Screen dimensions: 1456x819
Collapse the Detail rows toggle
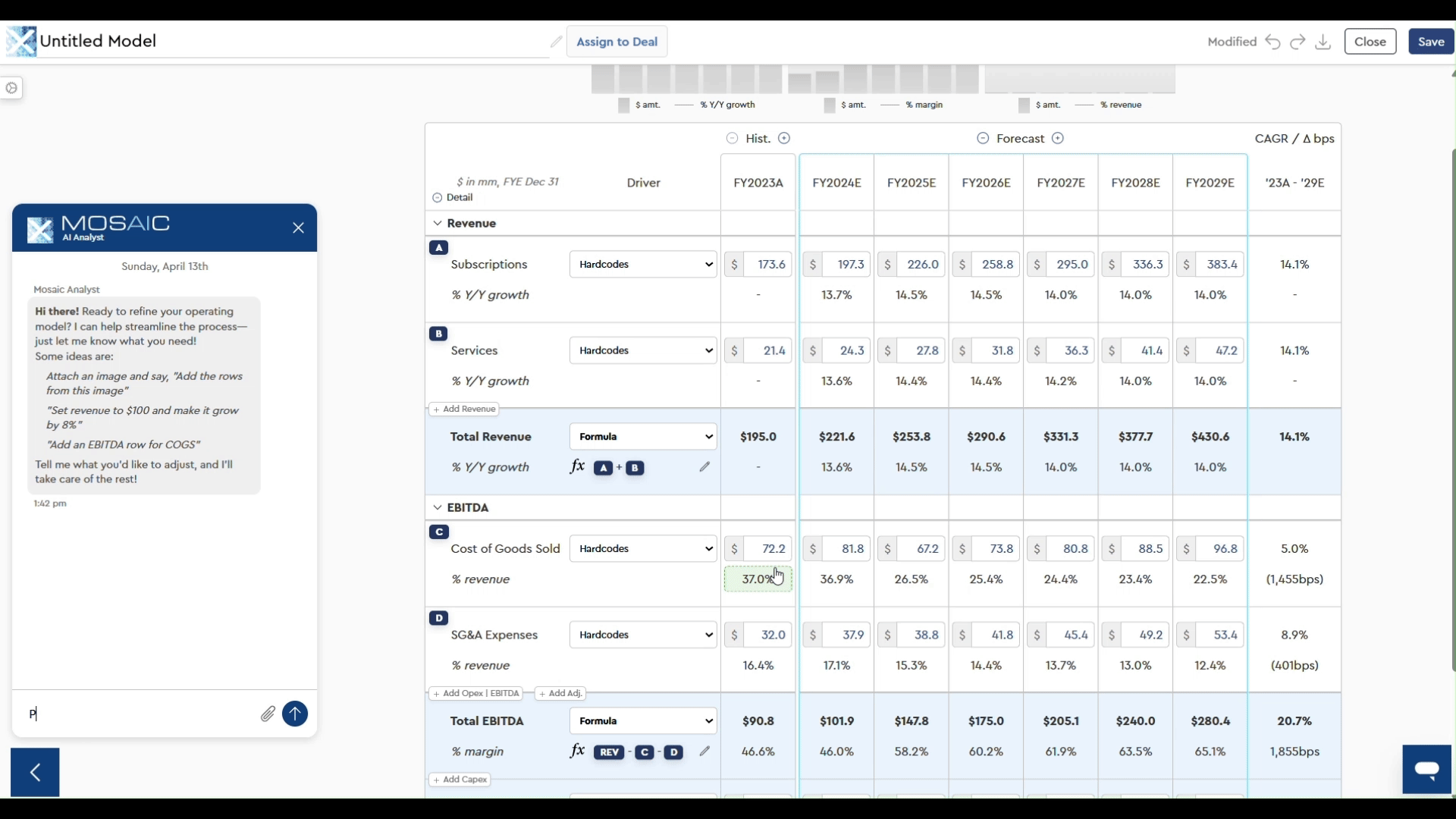click(x=437, y=197)
